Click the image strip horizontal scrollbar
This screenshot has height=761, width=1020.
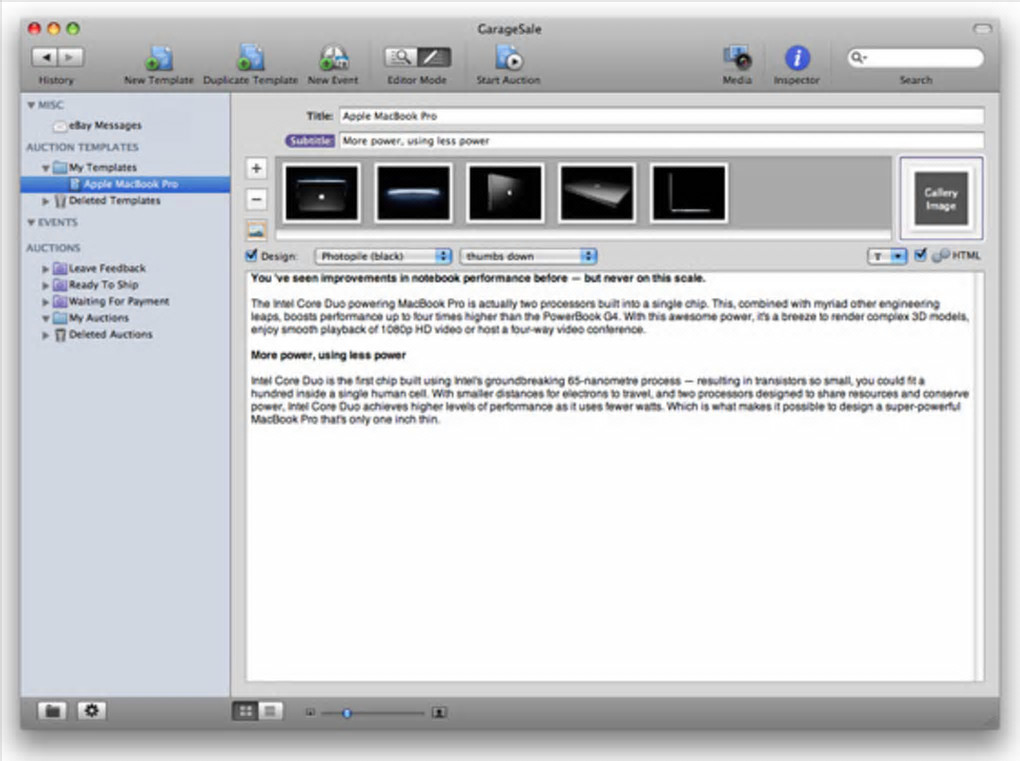tap(584, 235)
